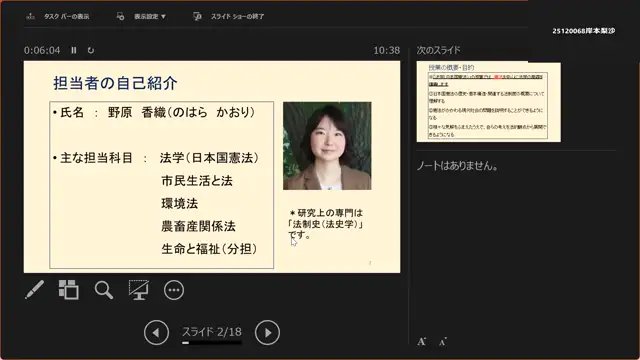Click the 法学(日本国憲法) line
This screenshot has width=640, height=360.
tap(209, 158)
